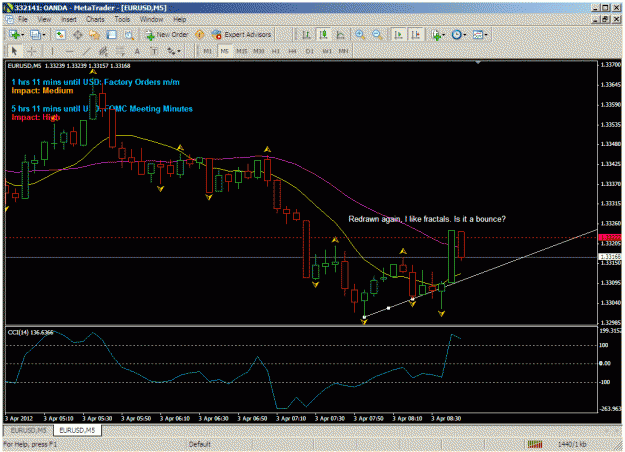625x452 pixels.
Task: Select the Crosshair tool
Action: tap(31, 51)
